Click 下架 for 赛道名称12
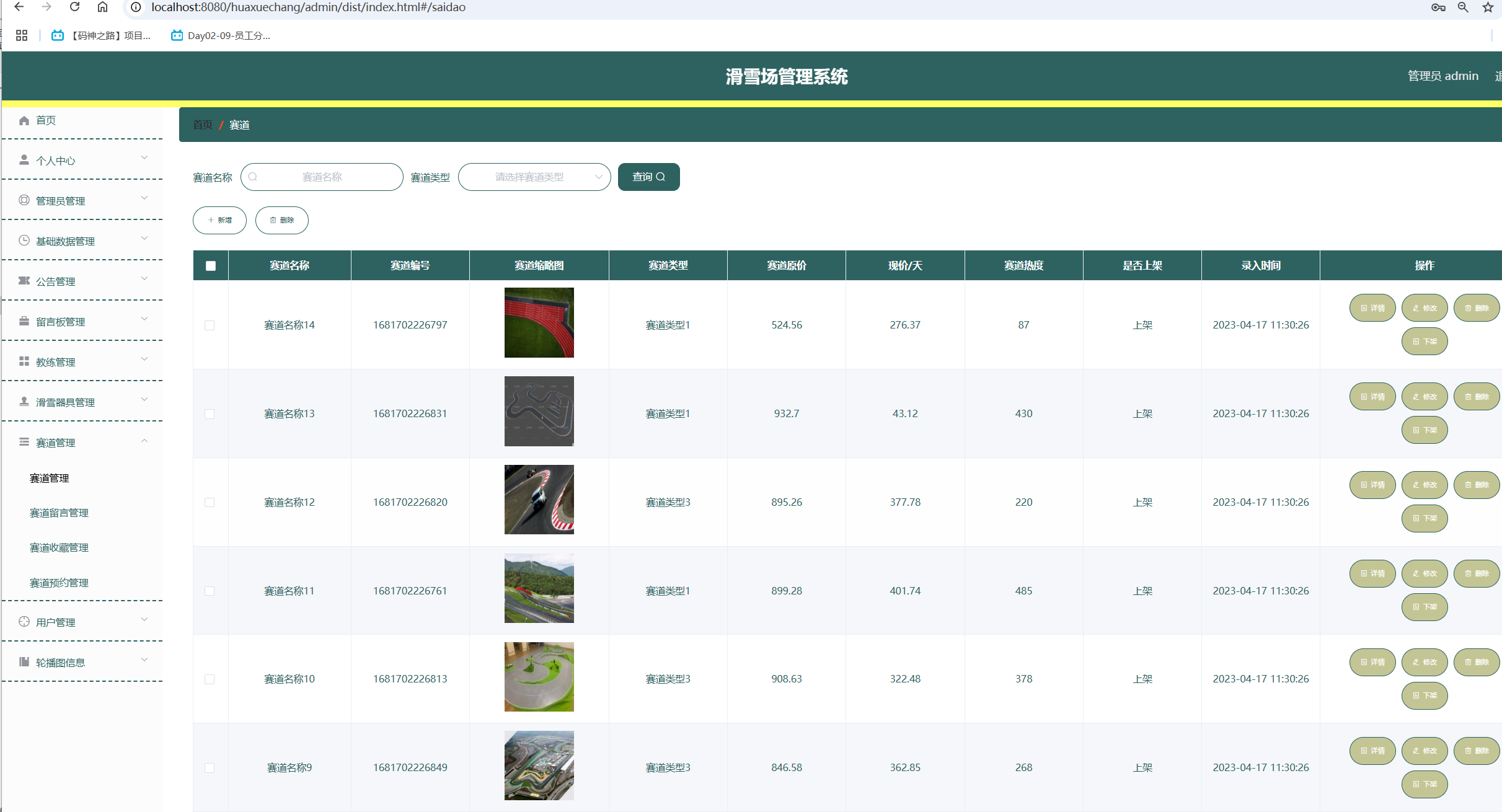This screenshot has height=812, width=1502. point(1425,519)
